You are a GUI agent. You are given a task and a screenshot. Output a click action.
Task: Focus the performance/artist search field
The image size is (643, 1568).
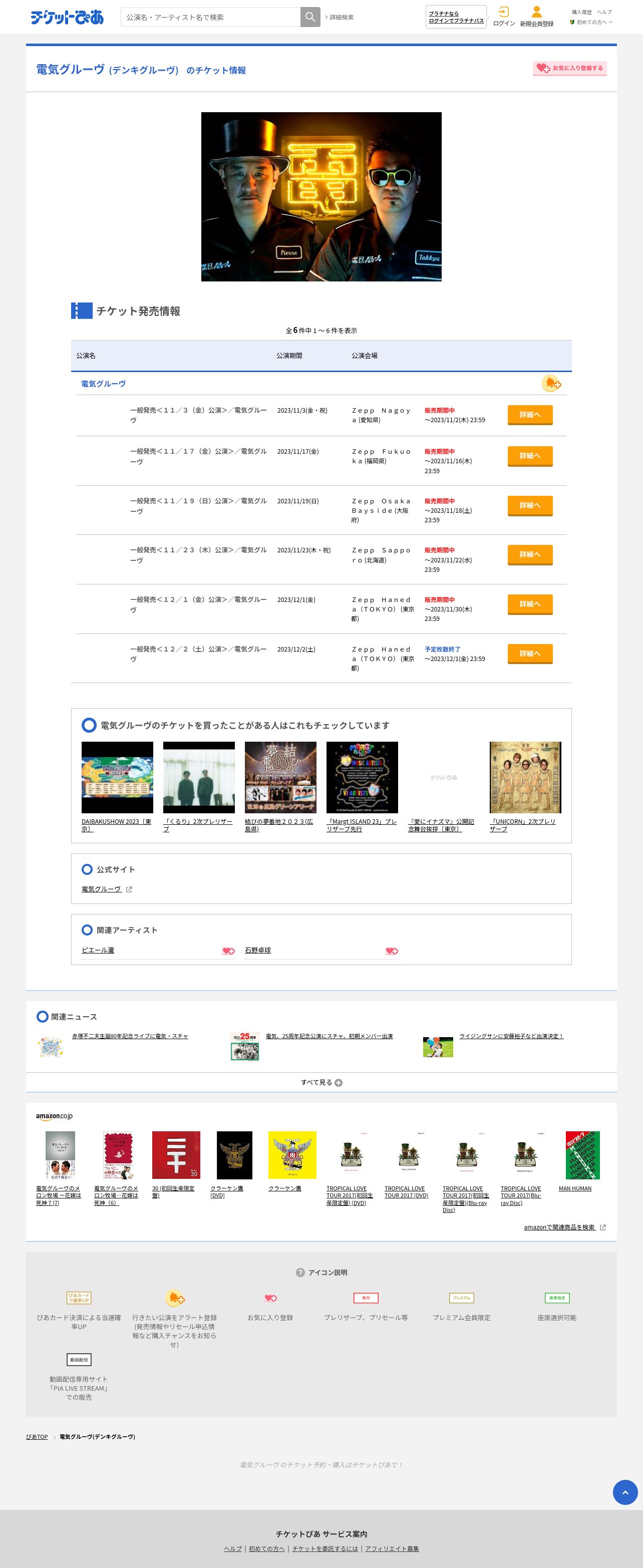(210, 17)
